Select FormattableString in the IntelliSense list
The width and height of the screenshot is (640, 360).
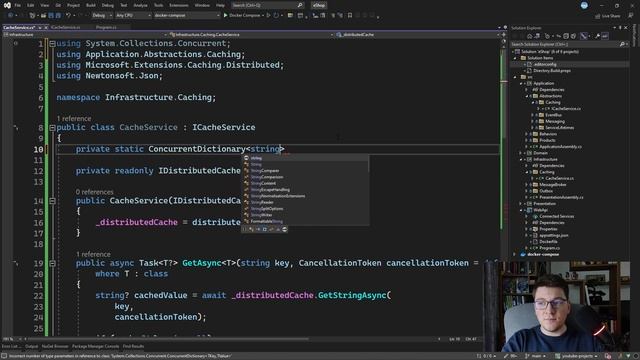(305, 221)
